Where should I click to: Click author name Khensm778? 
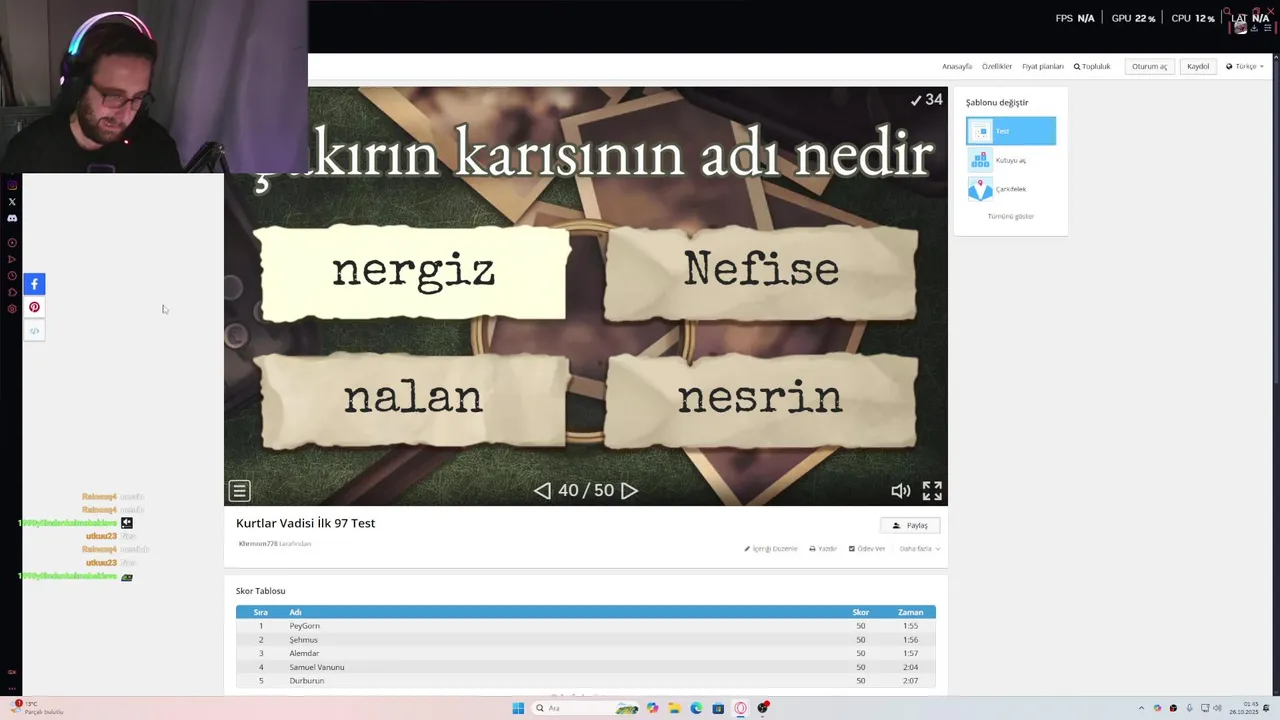(258, 544)
